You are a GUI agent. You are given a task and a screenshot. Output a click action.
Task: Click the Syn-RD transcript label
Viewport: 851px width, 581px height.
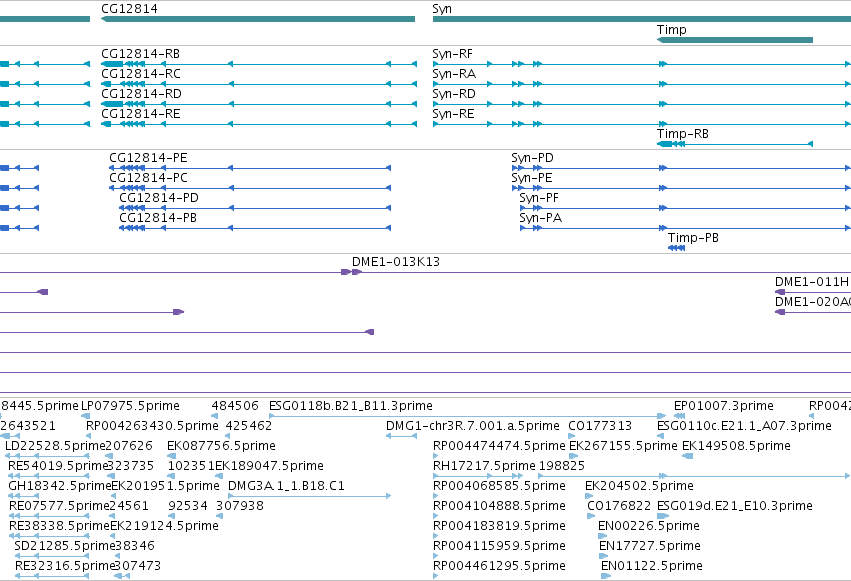pos(454,94)
